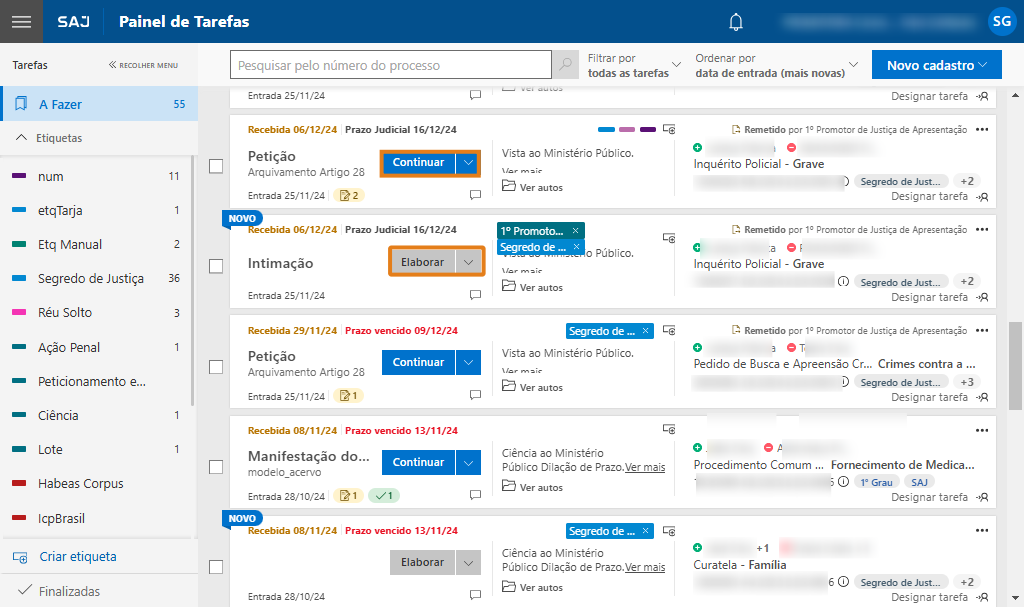The image size is (1024, 607).
Task: Select the checkbox for the Intimação task
Action: (216, 266)
